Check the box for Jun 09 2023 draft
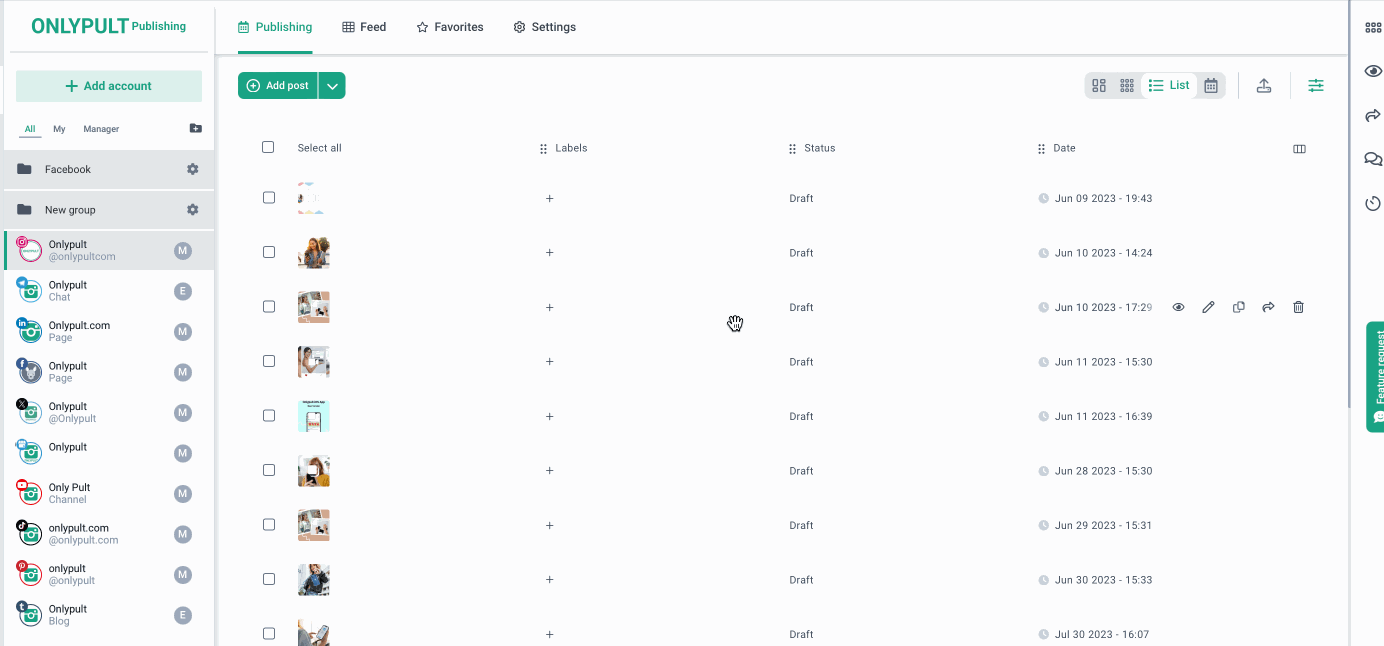This screenshot has width=1384, height=646. [x=268, y=198]
